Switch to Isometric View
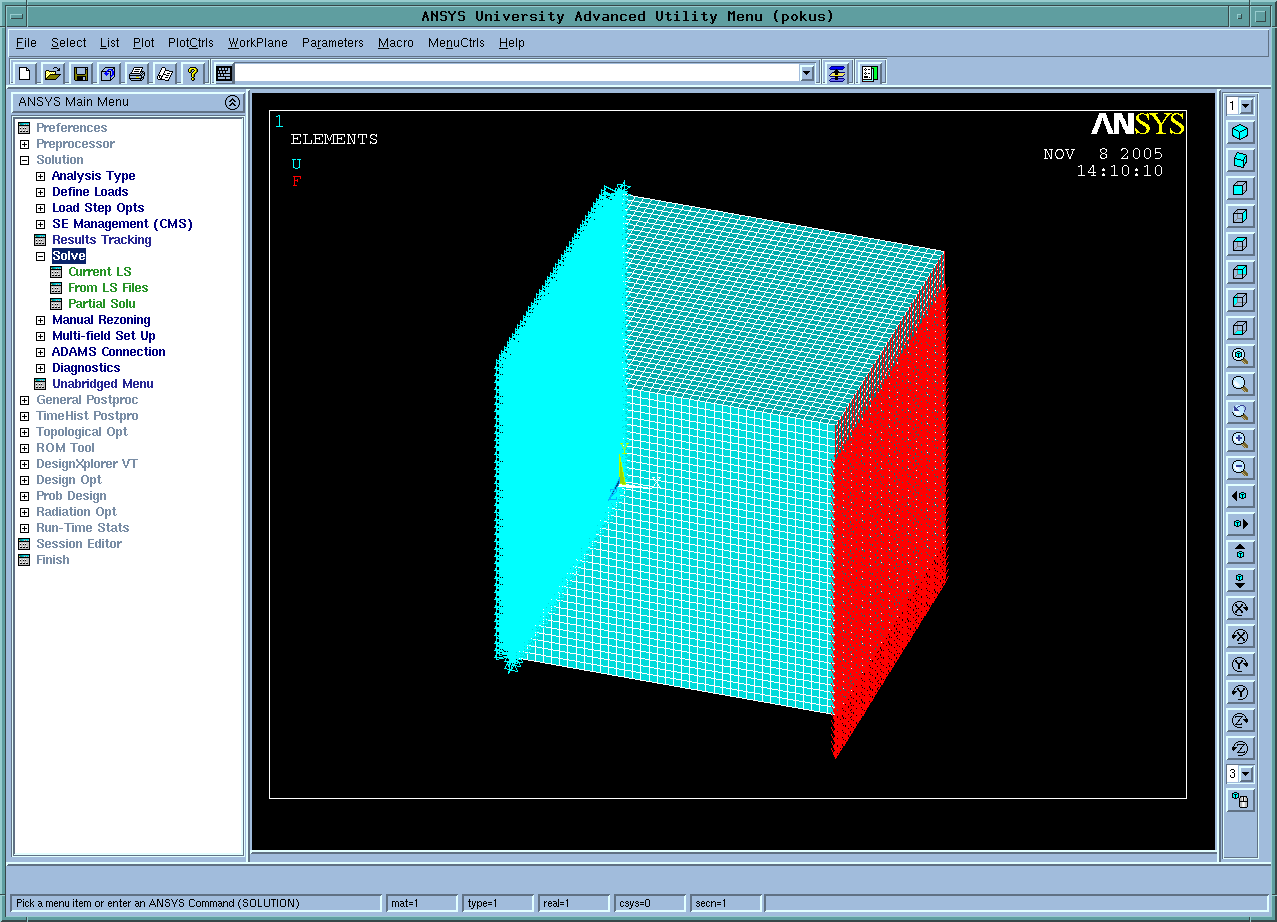The width and height of the screenshot is (1277, 922). coord(1240,132)
